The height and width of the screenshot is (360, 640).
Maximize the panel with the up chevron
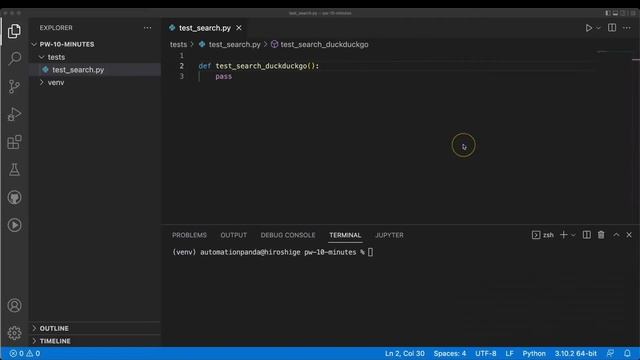(616, 235)
